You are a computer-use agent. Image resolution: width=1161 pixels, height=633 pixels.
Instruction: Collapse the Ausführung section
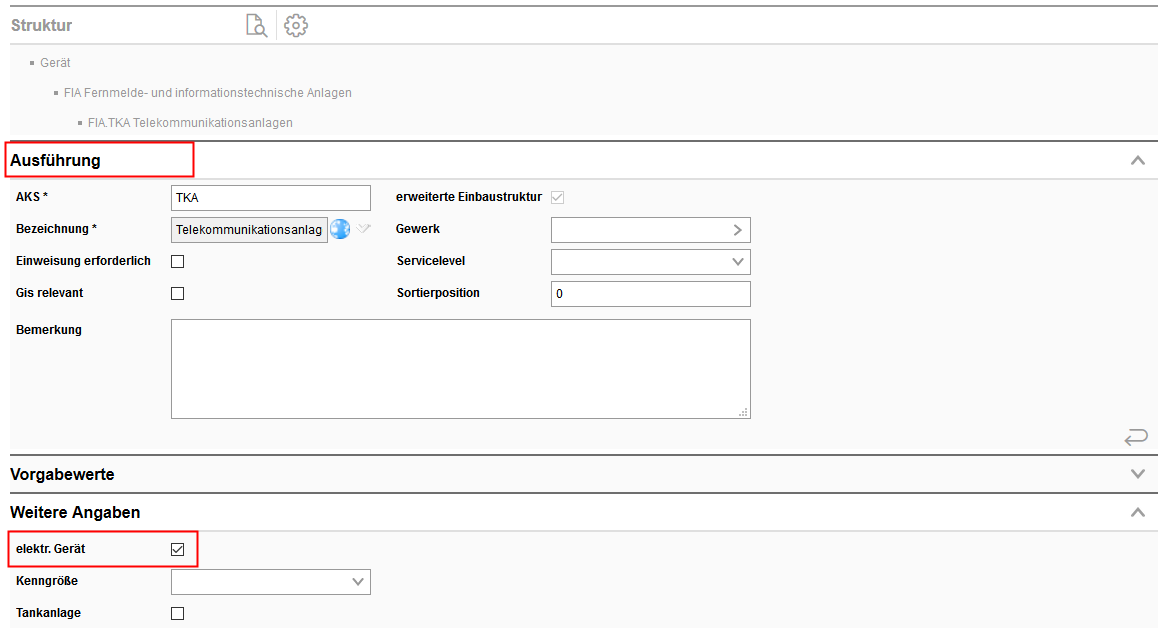1137,160
